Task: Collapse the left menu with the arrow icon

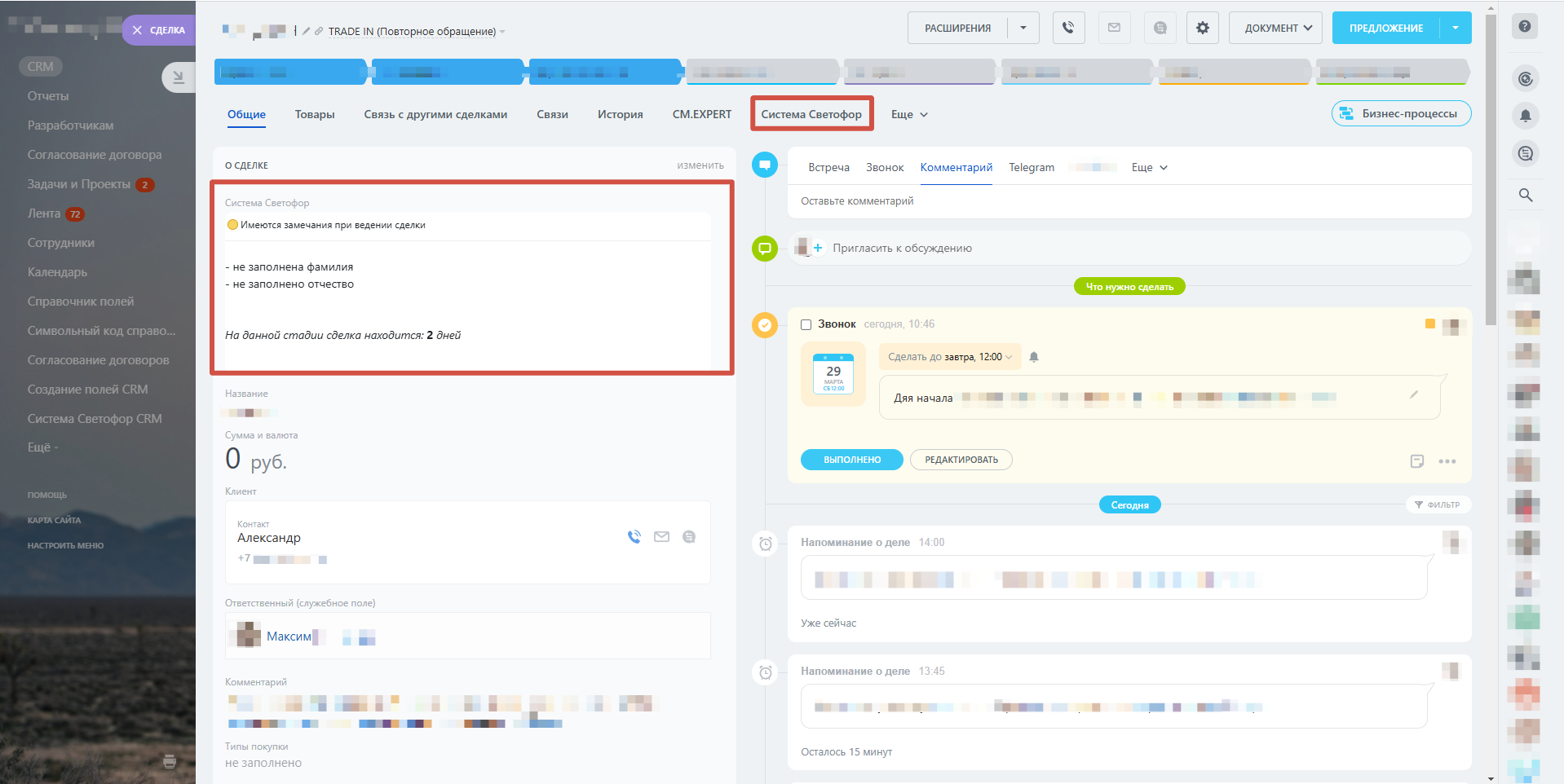Action: (179, 77)
